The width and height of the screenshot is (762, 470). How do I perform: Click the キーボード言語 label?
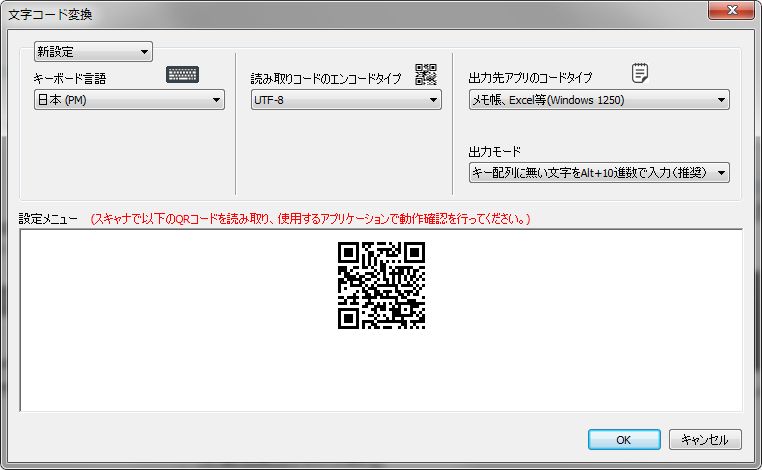[70, 78]
